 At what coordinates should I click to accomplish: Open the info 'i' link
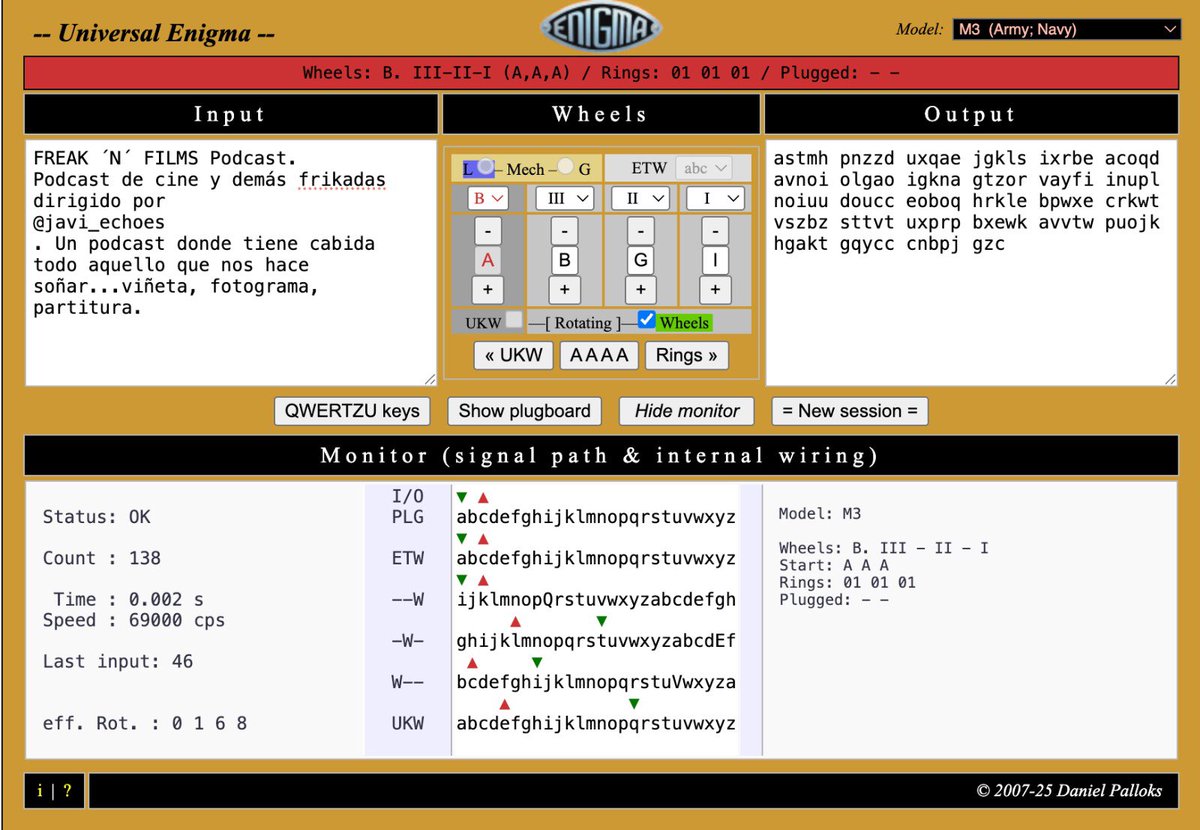[40, 791]
